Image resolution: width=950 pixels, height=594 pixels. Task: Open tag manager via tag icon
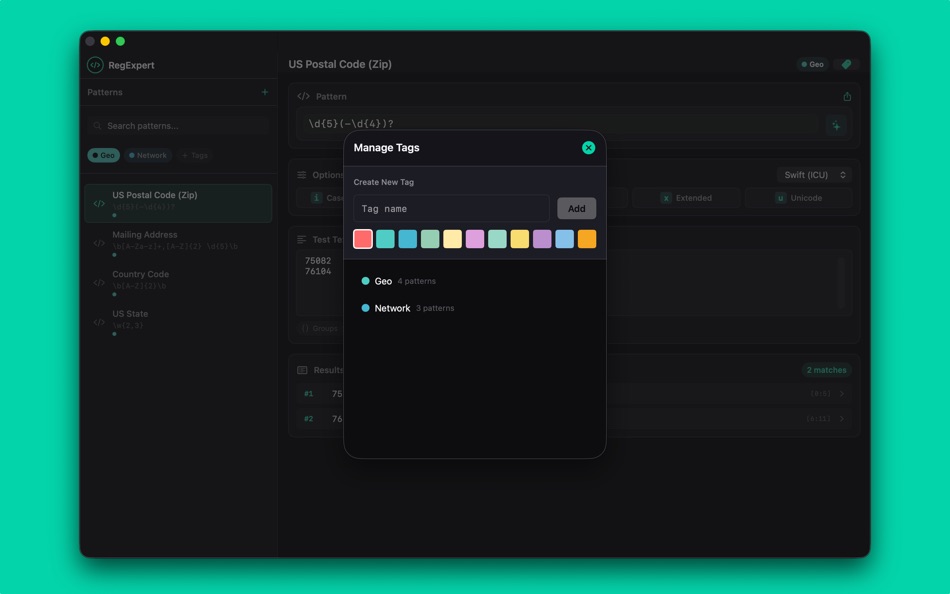point(846,64)
